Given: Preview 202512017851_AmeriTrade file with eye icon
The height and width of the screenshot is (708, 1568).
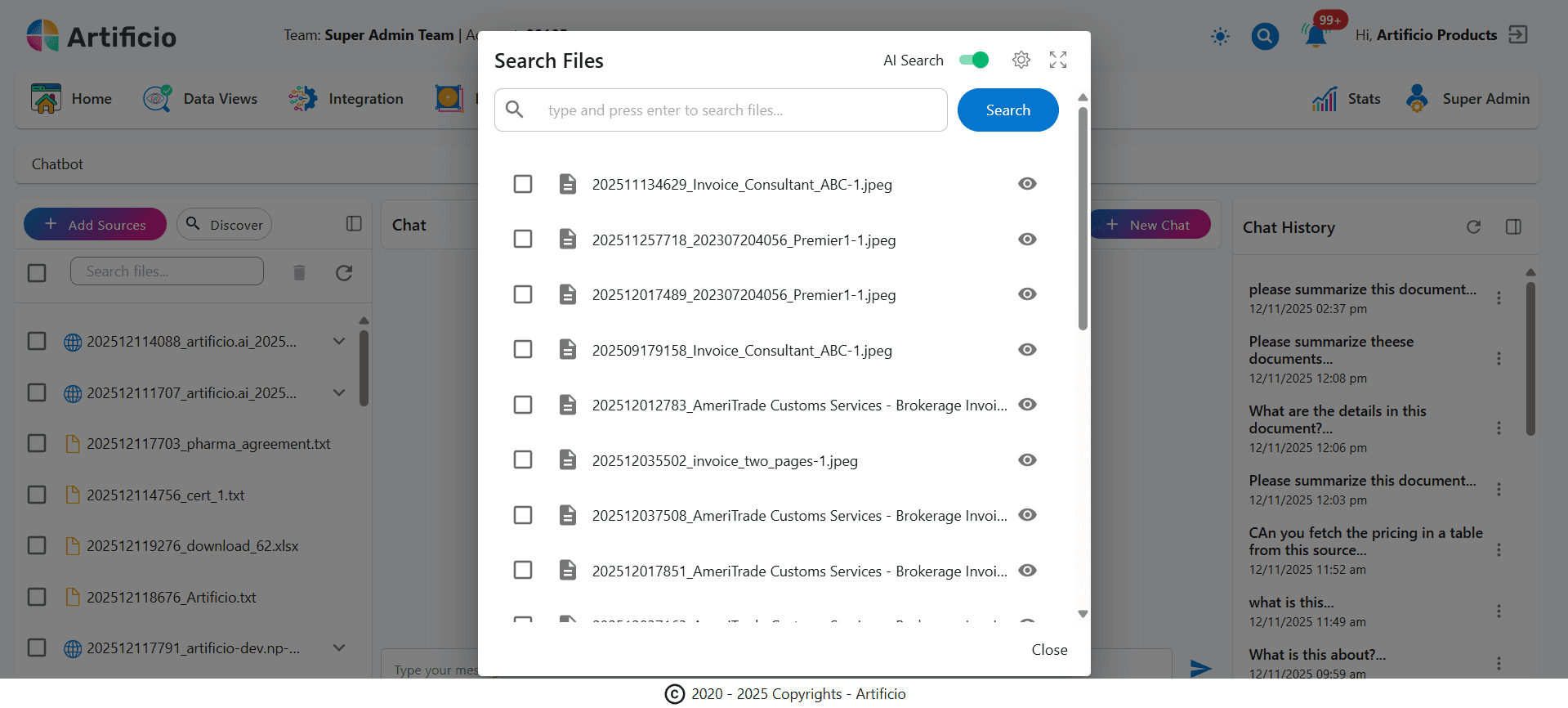Looking at the screenshot, I should (1027, 570).
